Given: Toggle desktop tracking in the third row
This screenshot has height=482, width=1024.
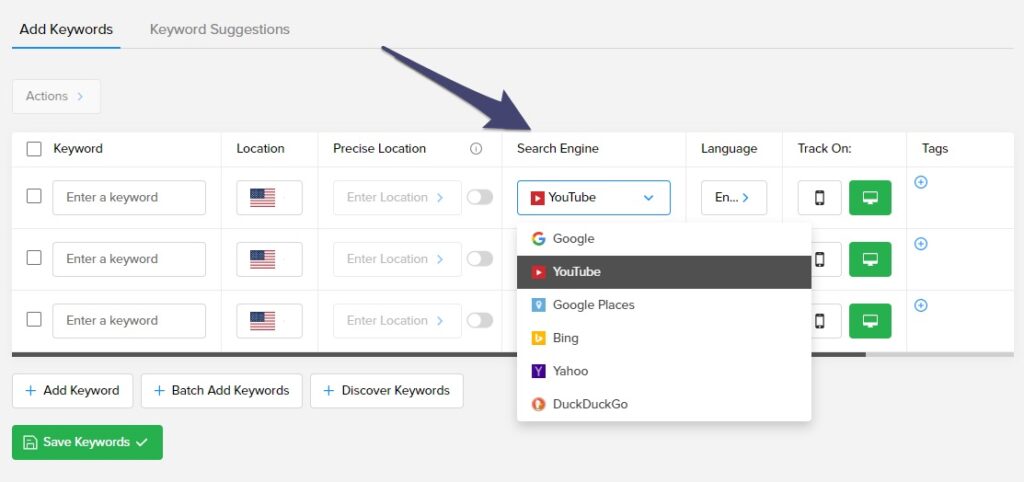Looking at the screenshot, I should pyautogui.click(x=870, y=321).
